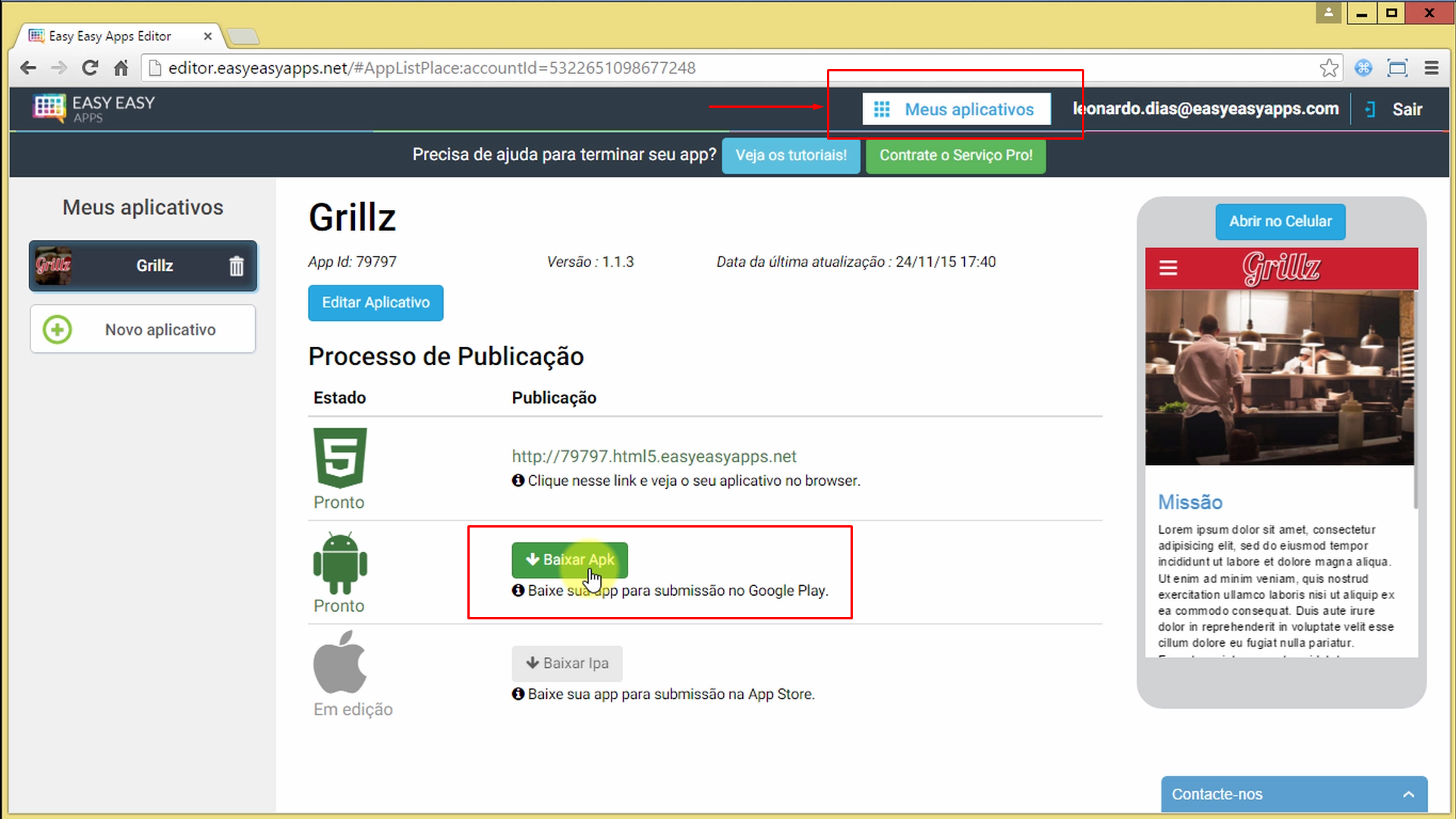Click the Baixar Apk download button
Screen dimensions: 1456x819
click(x=570, y=560)
